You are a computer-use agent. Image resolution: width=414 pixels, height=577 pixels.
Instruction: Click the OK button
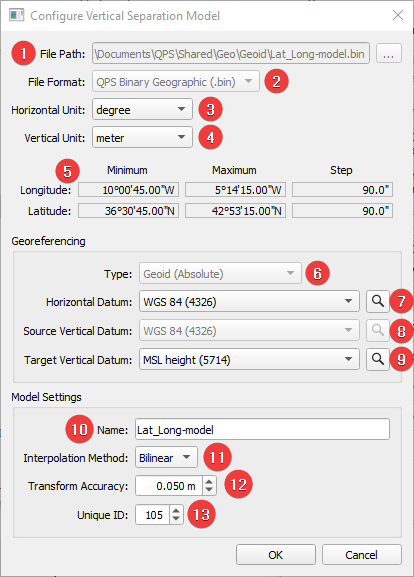tap(276, 555)
